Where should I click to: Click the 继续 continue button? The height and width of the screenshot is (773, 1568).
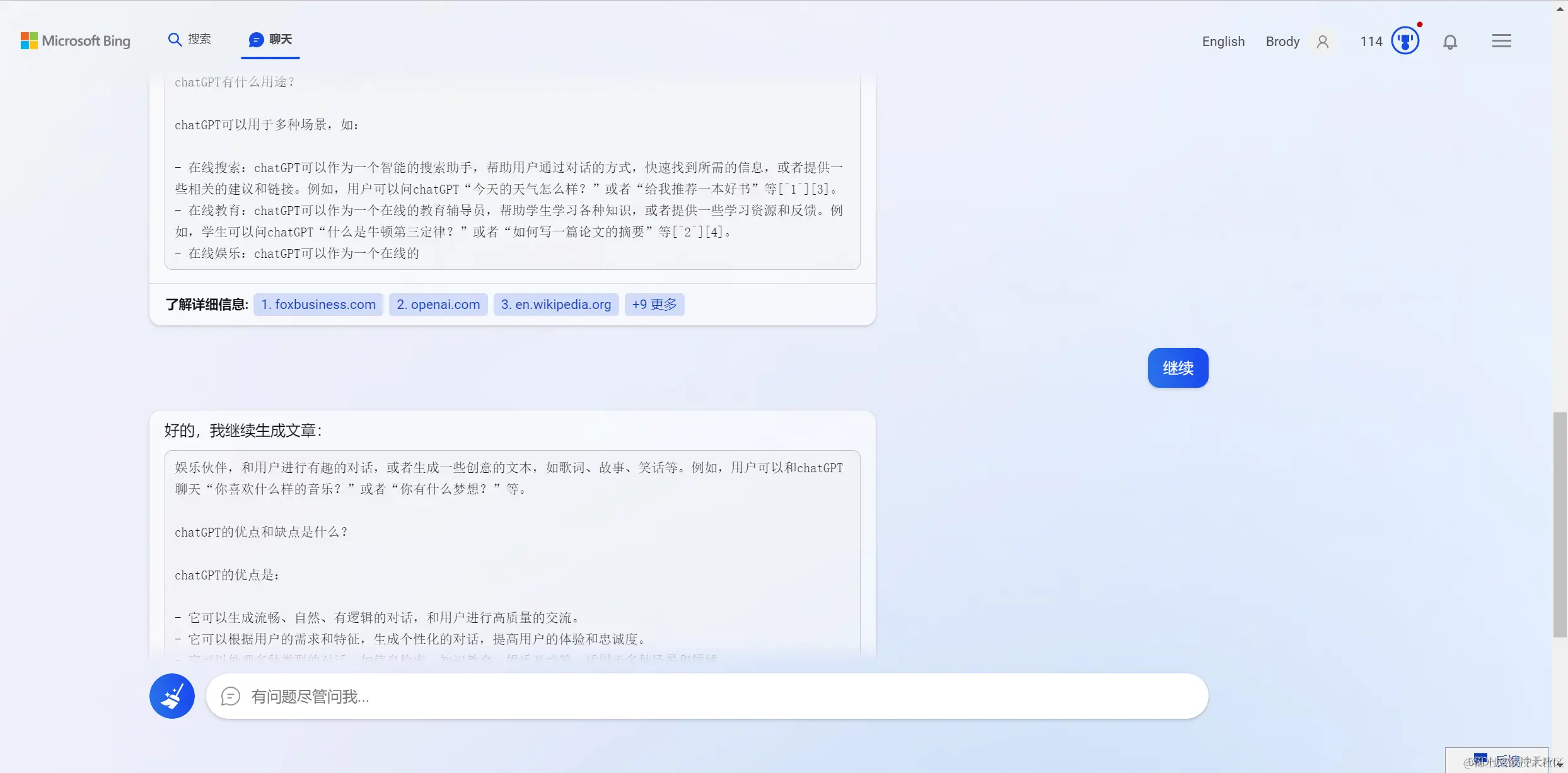click(1177, 368)
